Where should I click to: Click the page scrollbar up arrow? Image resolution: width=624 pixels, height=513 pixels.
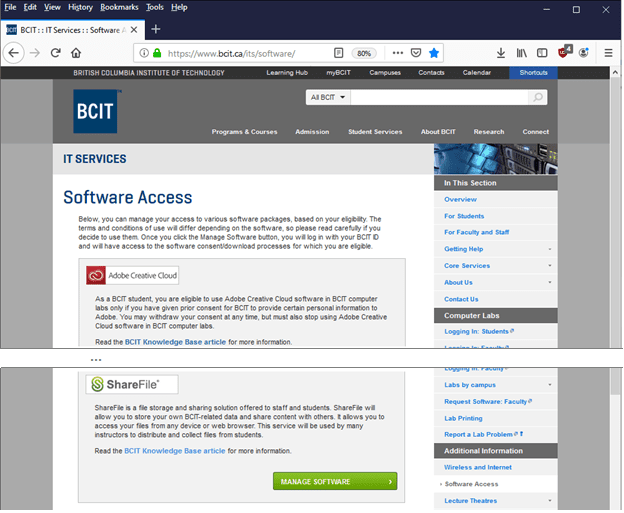coord(615,72)
